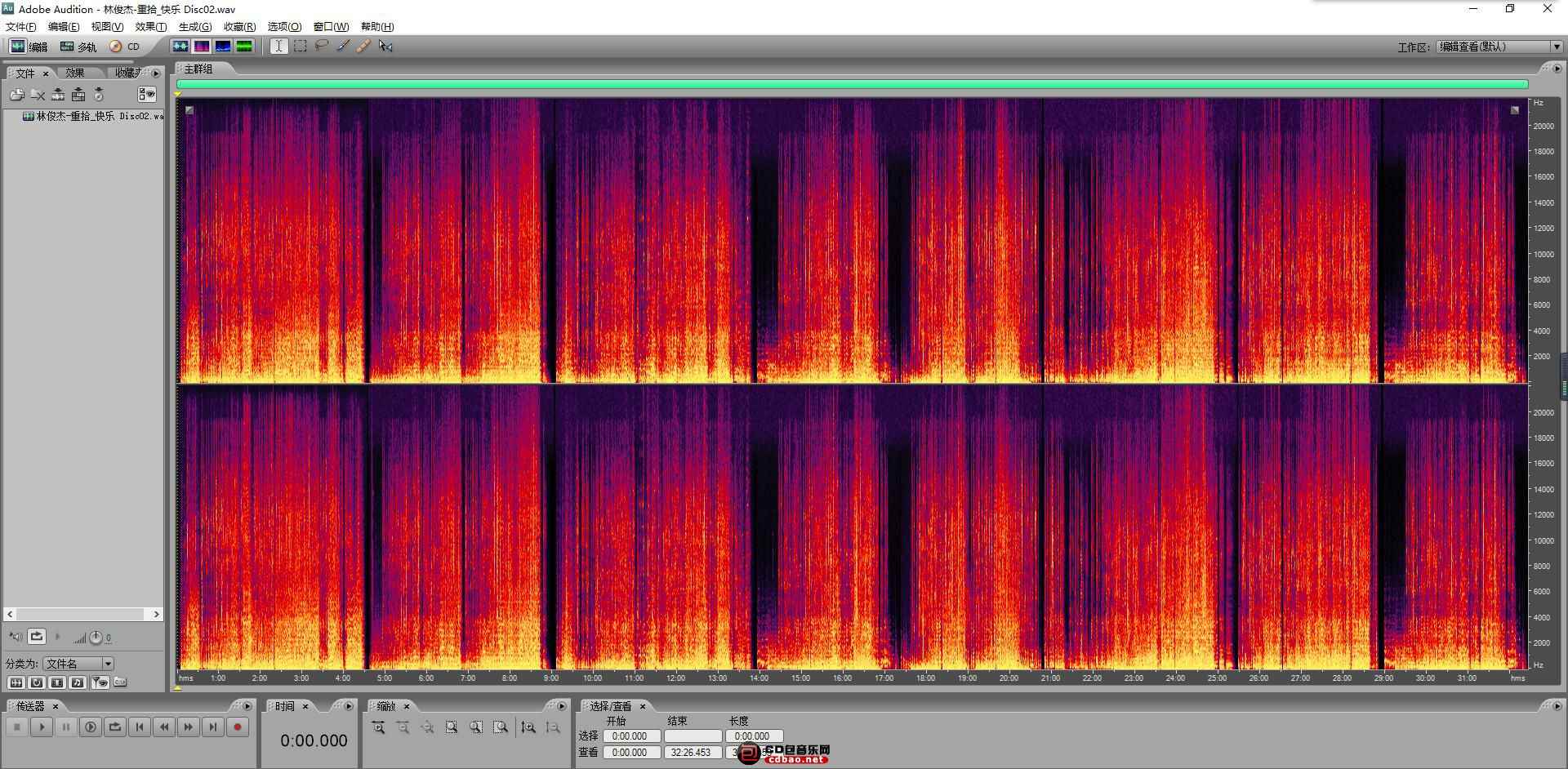The height and width of the screenshot is (769, 1568).
Task: Click the Rewind transport button
Action: pyautogui.click(x=164, y=727)
